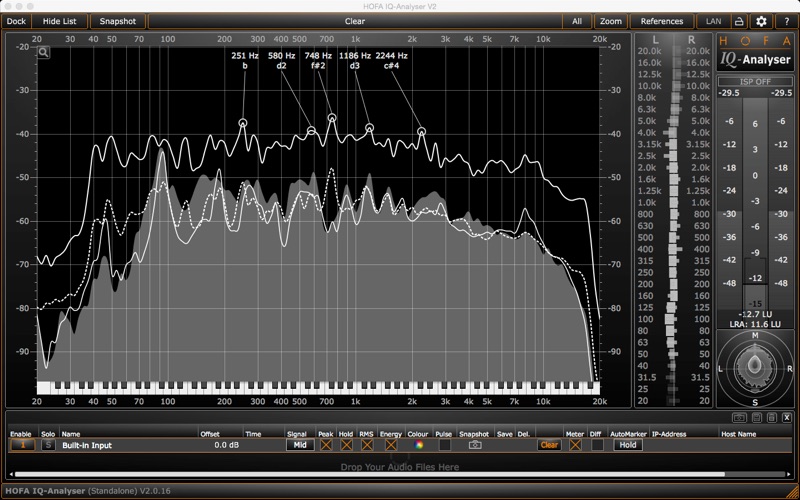Click the camera icon in the list panel header

739,418
